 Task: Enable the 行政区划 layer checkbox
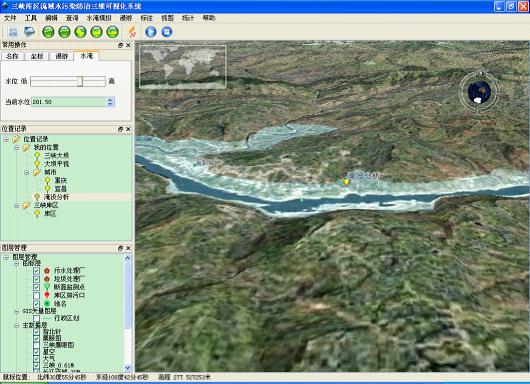pyautogui.click(x=37, y=318)
